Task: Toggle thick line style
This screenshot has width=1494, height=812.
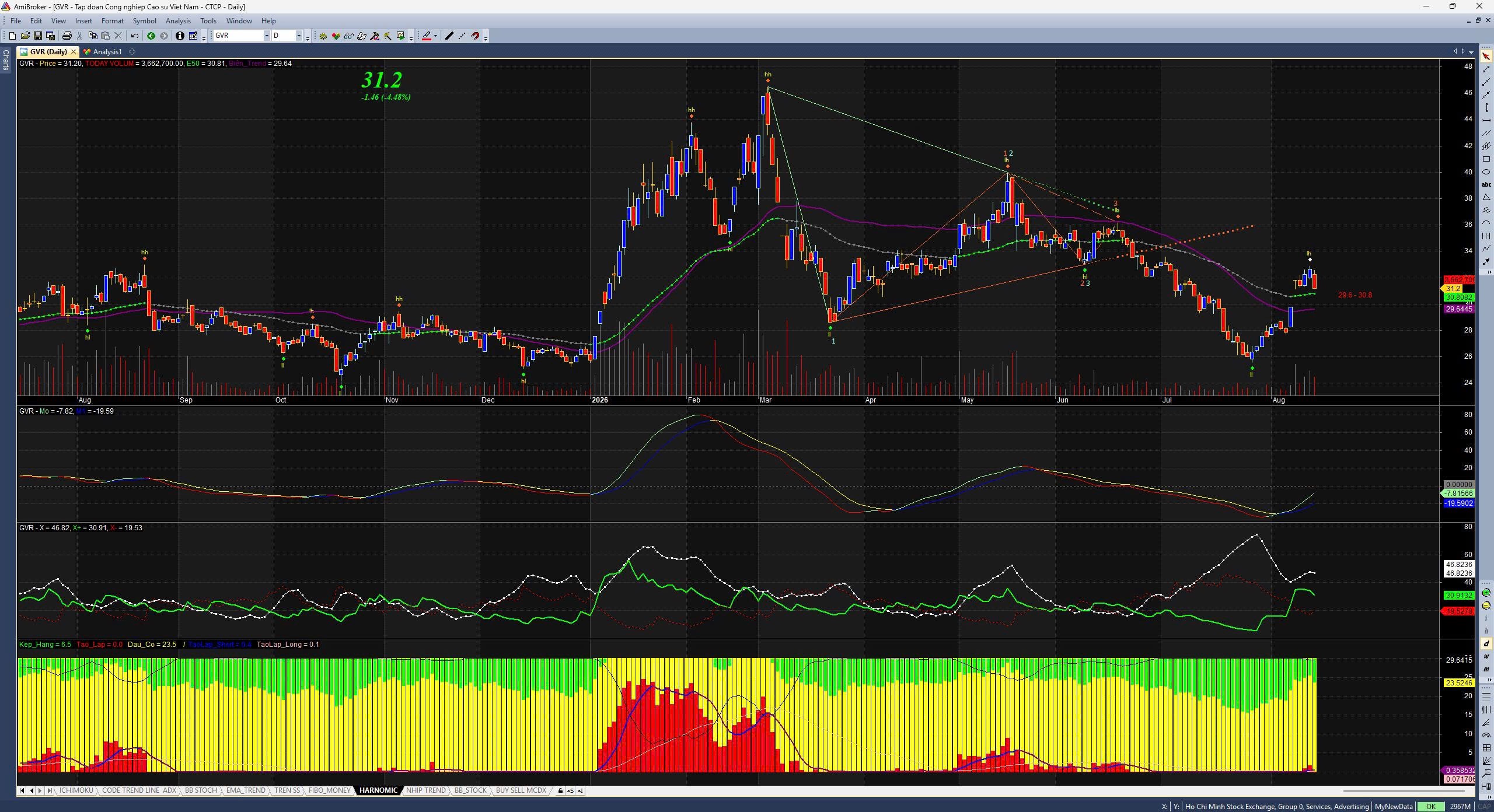Action: point(449,36)
